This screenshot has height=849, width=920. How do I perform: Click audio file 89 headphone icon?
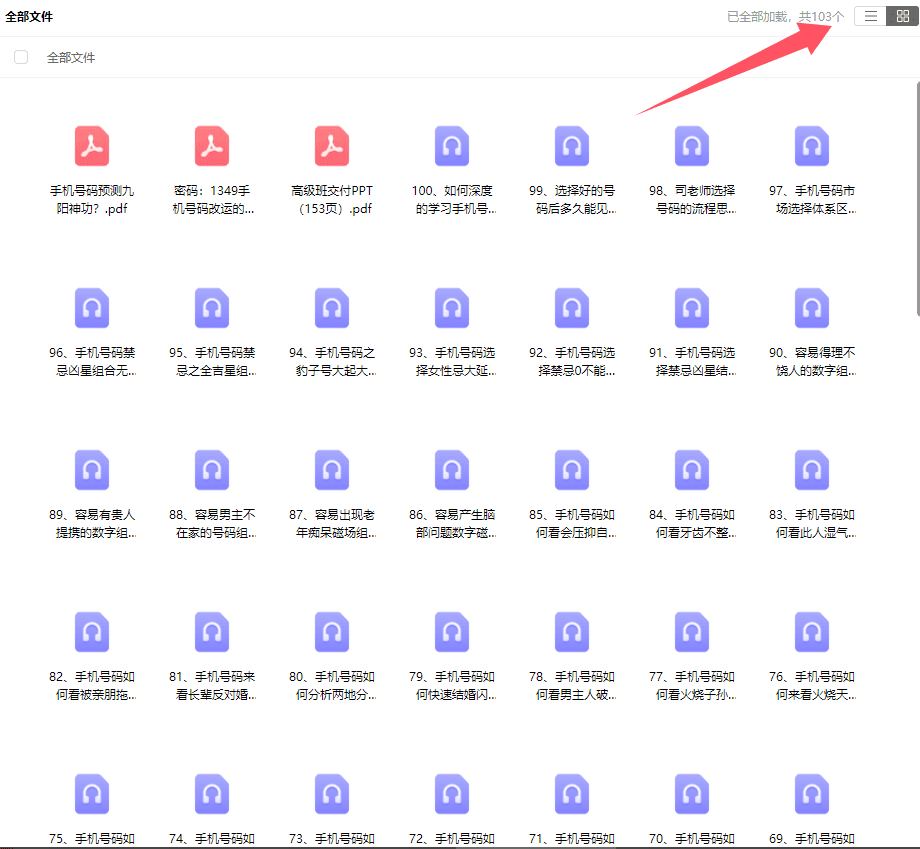point(92,470)
